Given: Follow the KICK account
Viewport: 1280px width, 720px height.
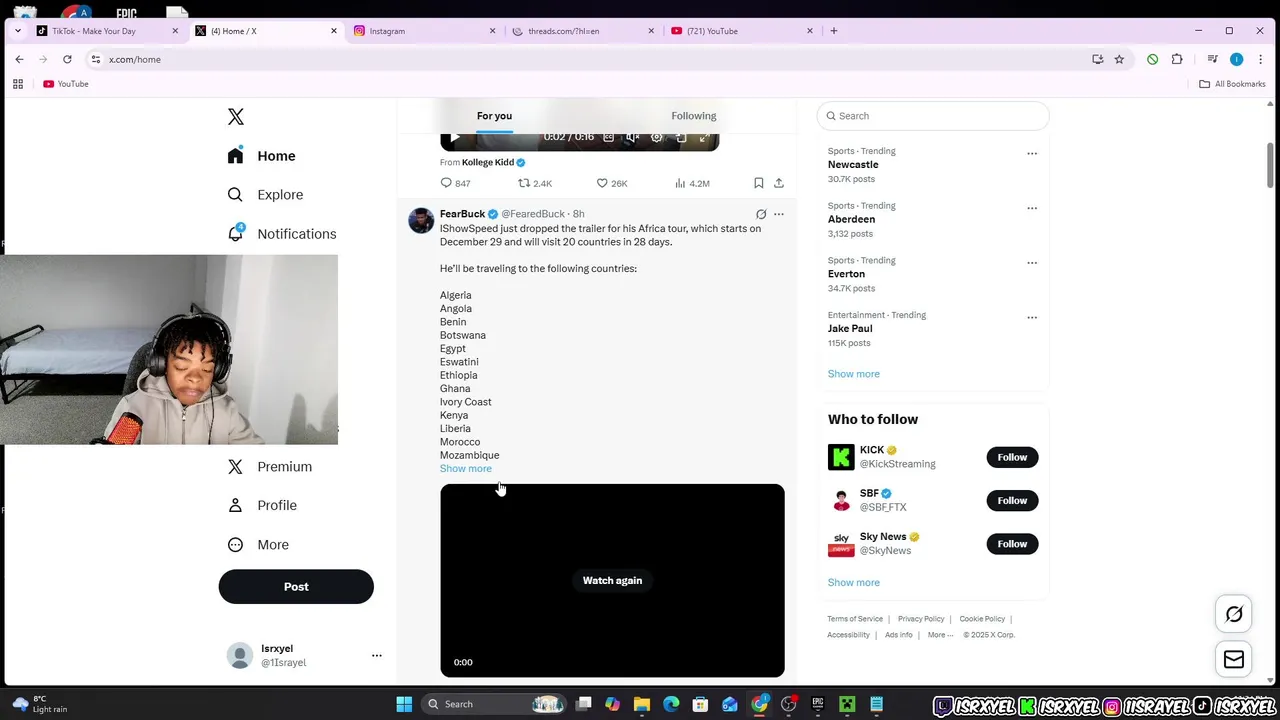Looking at the screenshot, I should (1012, 457).
